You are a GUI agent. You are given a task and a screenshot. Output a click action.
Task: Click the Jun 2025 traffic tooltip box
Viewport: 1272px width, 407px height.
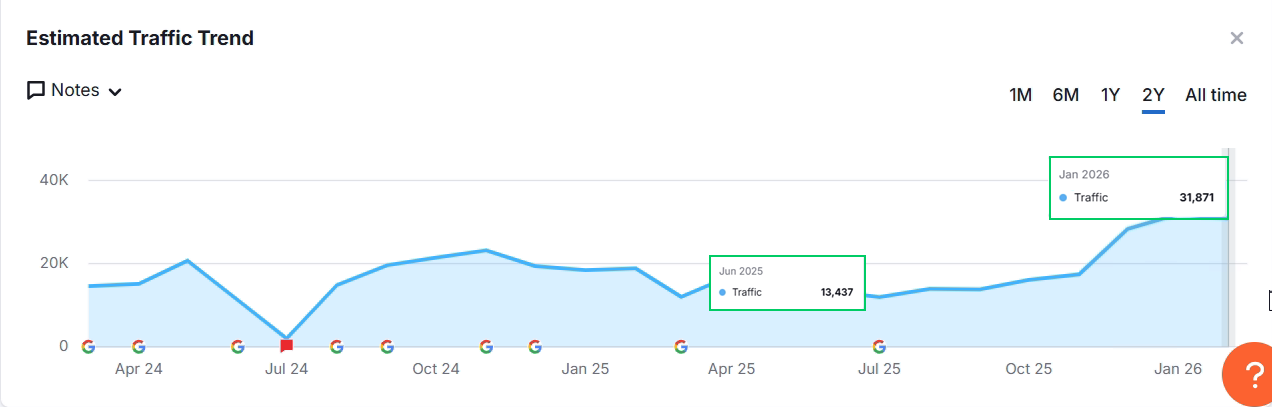(x=786, y=283)
